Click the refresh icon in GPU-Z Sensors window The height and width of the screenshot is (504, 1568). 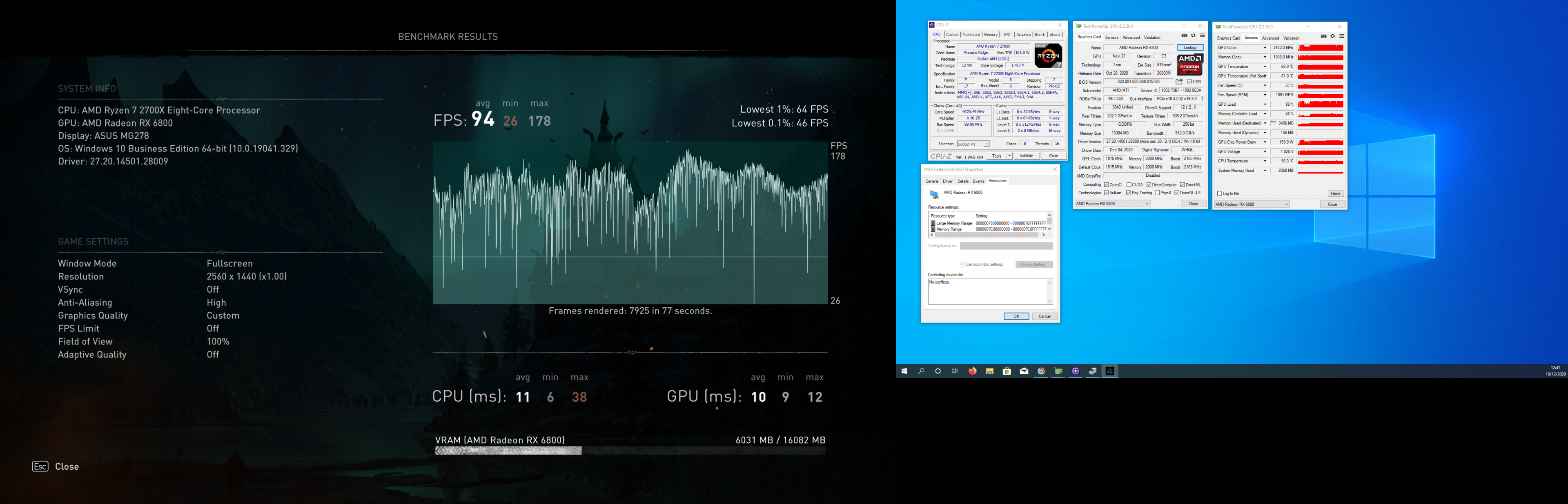pos(1332,36)
